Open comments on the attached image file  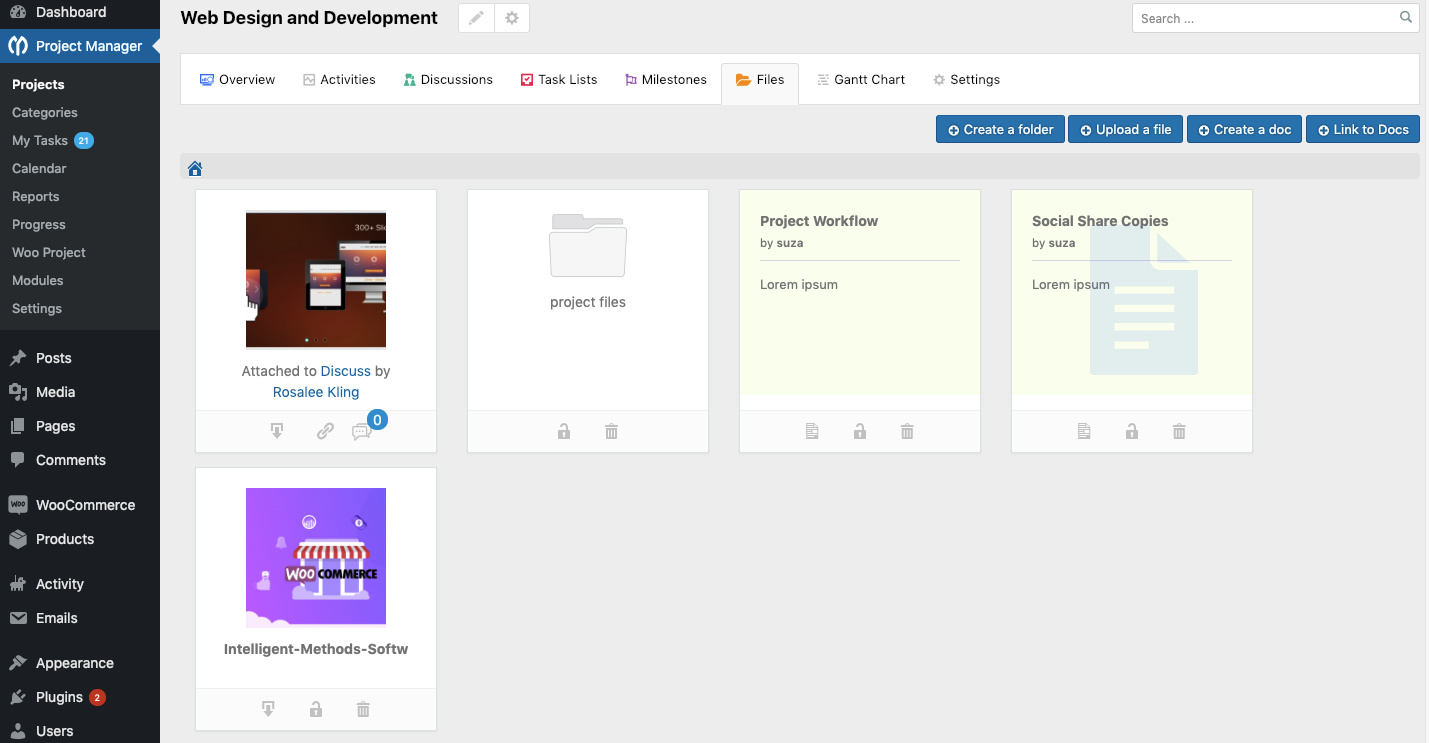pos(361,430)
